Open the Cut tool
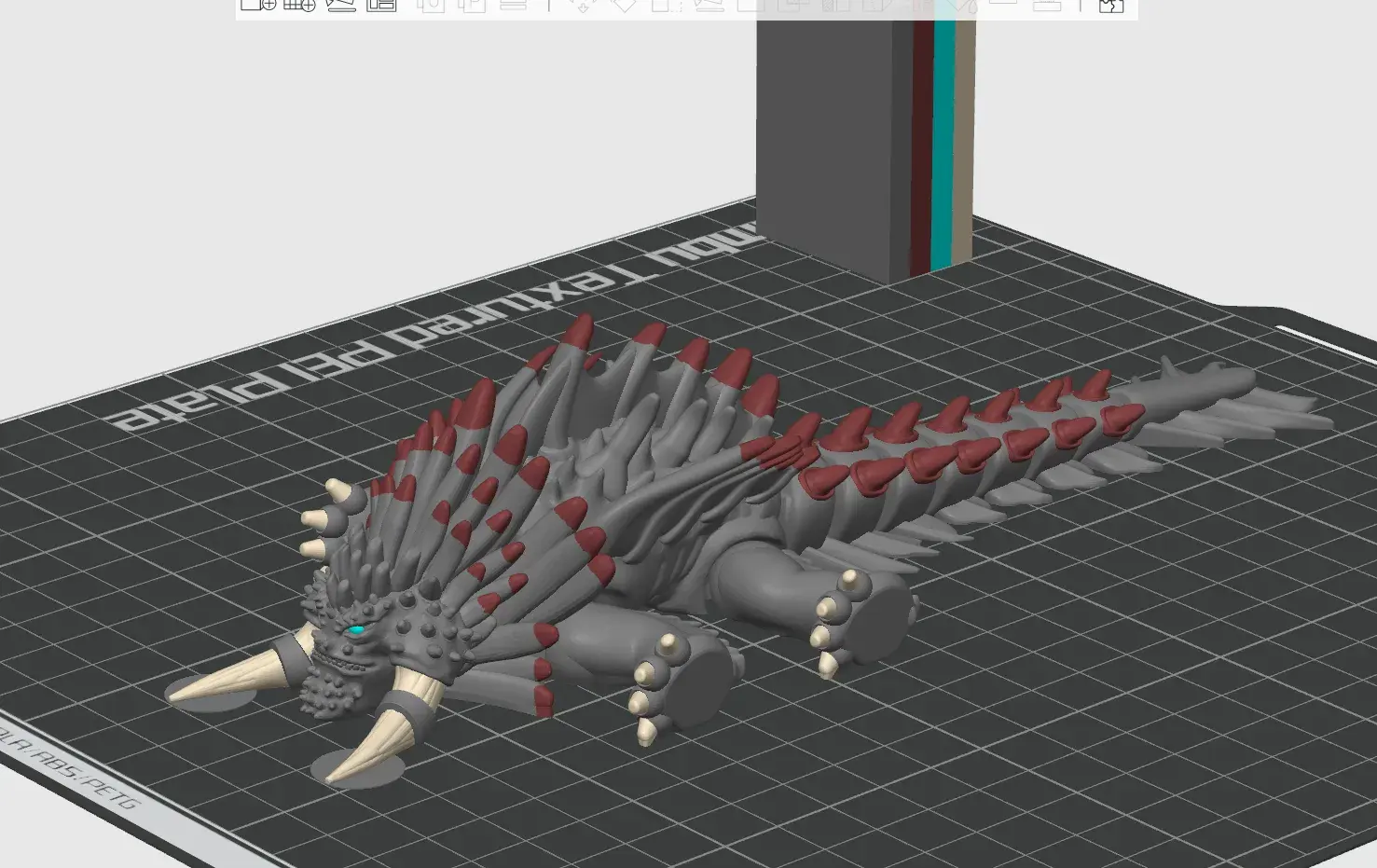 [751, 5]
